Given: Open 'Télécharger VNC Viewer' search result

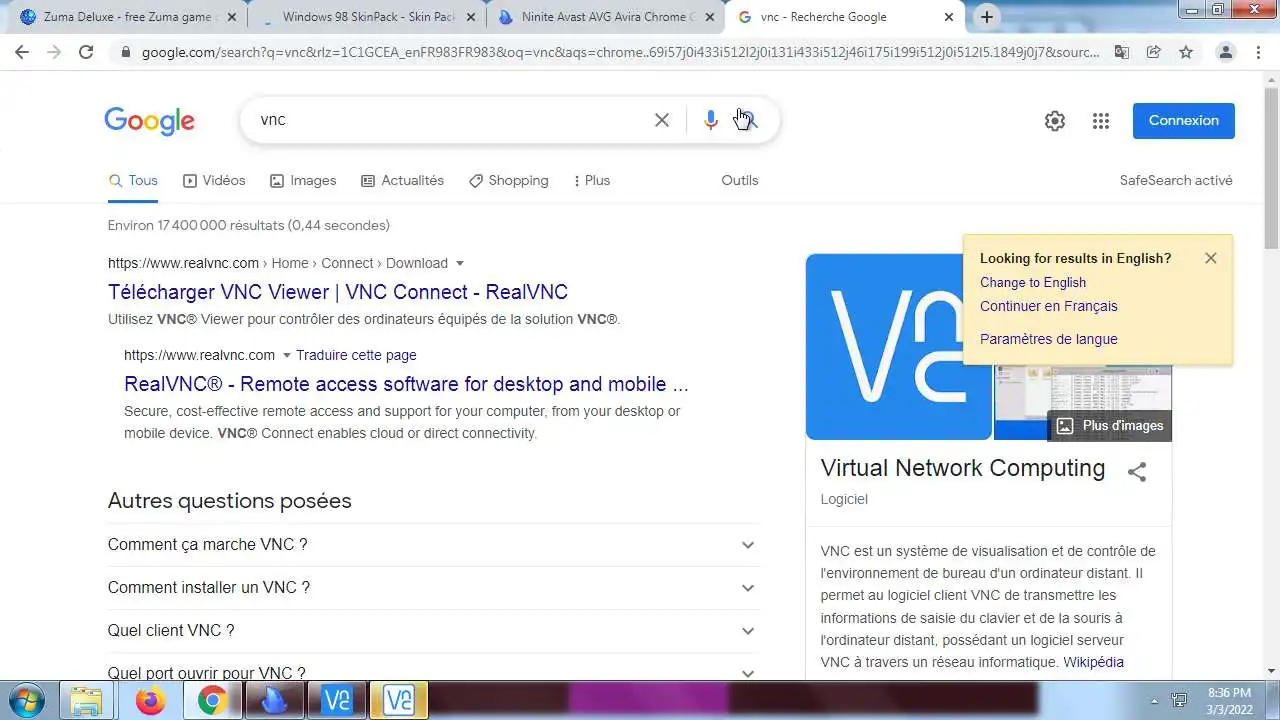Looking at the screenshot, I should point(338,292).
